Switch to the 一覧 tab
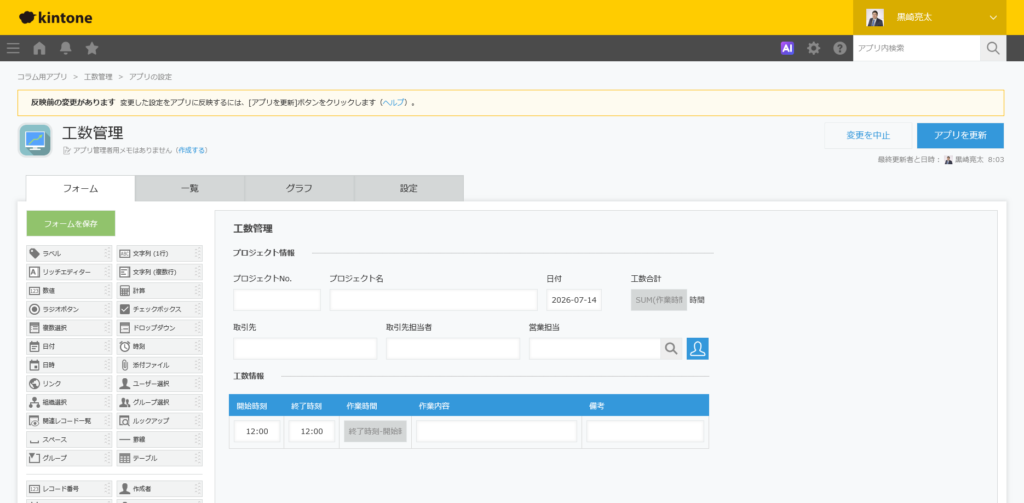Screen dimensions: 1024x503 pyautogui.click(x=190, y=188)
